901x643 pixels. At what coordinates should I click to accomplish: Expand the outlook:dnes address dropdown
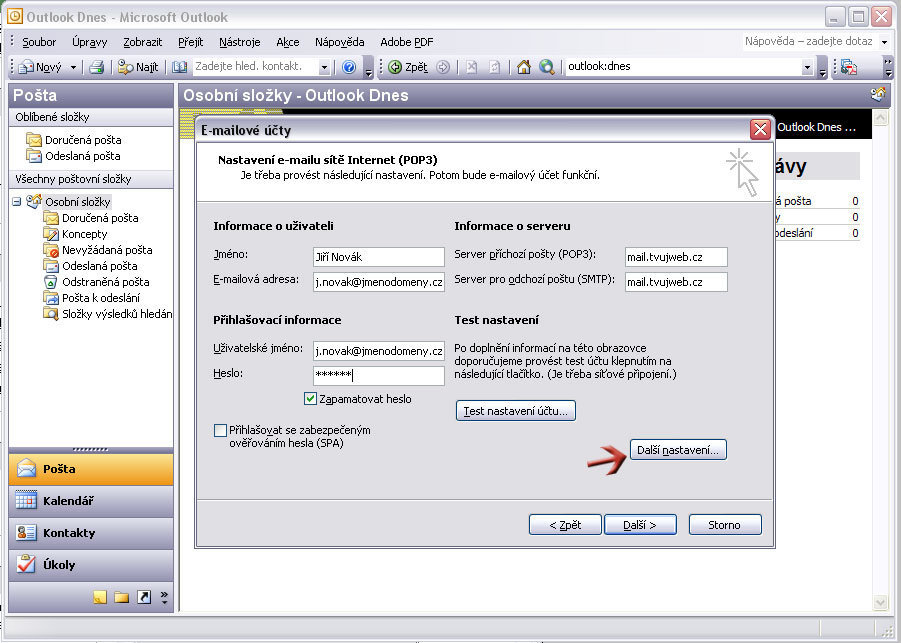pos(807,67)
